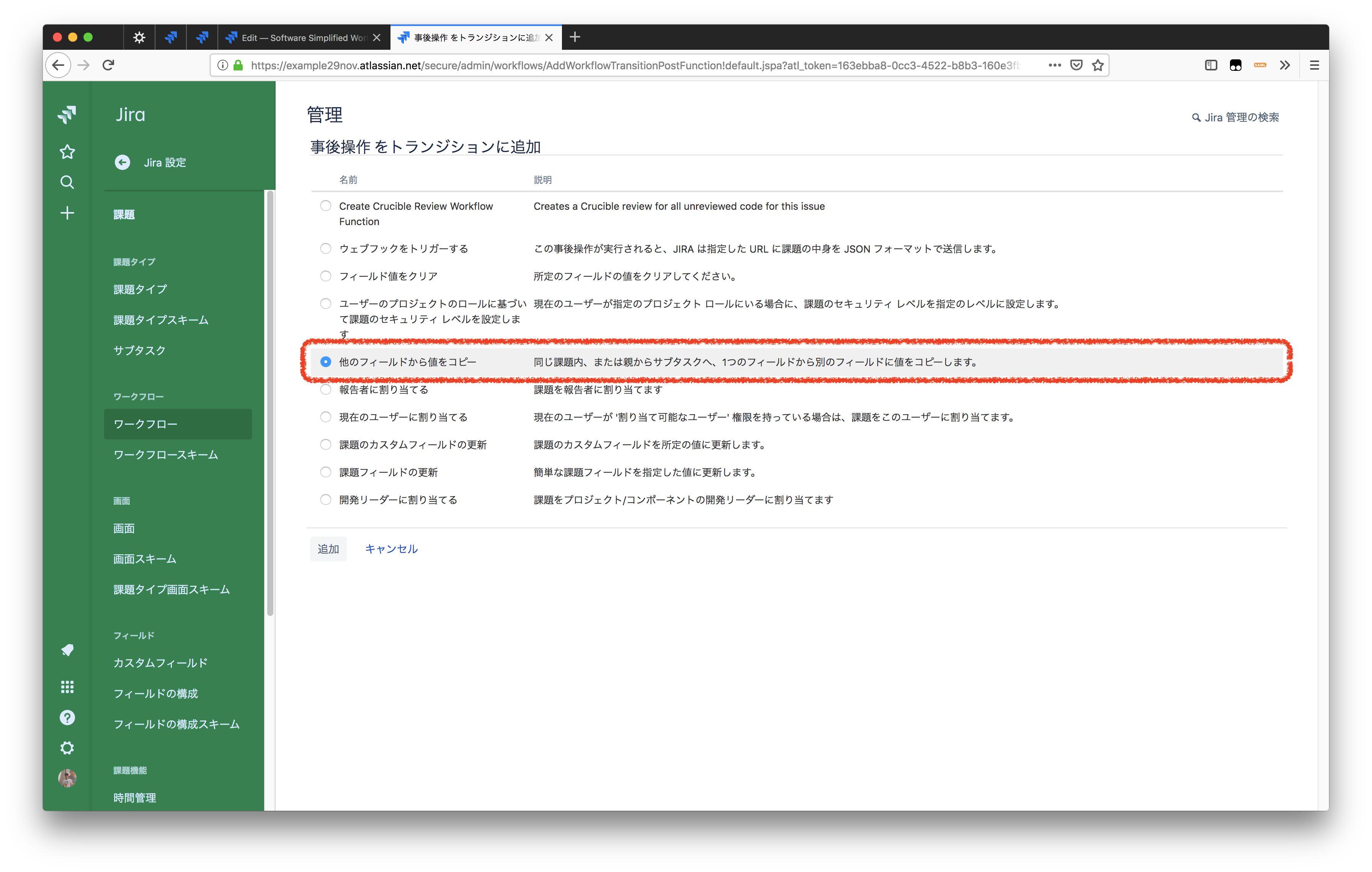Image resolution: width=1372 pixels, height=872 pixels.
Task: Open the sidebar search magnifier icon
Action: coord(67,182)
